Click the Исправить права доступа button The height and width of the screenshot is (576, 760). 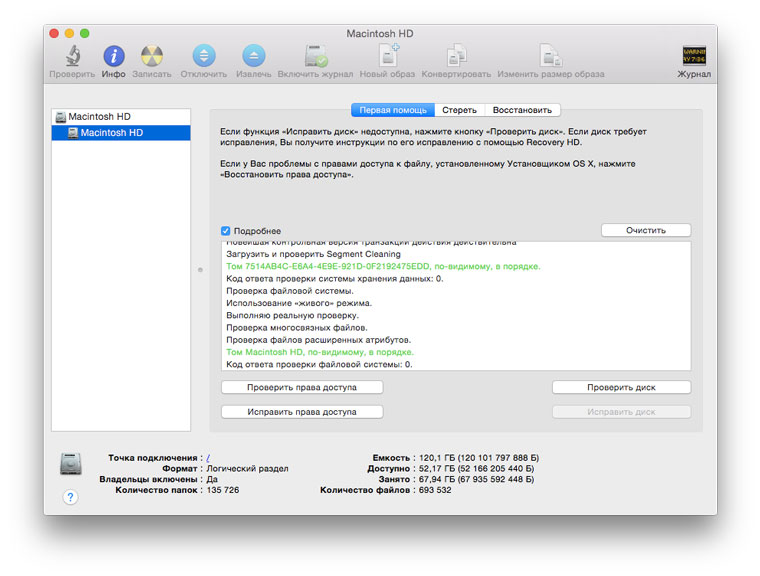click(301, 411)
